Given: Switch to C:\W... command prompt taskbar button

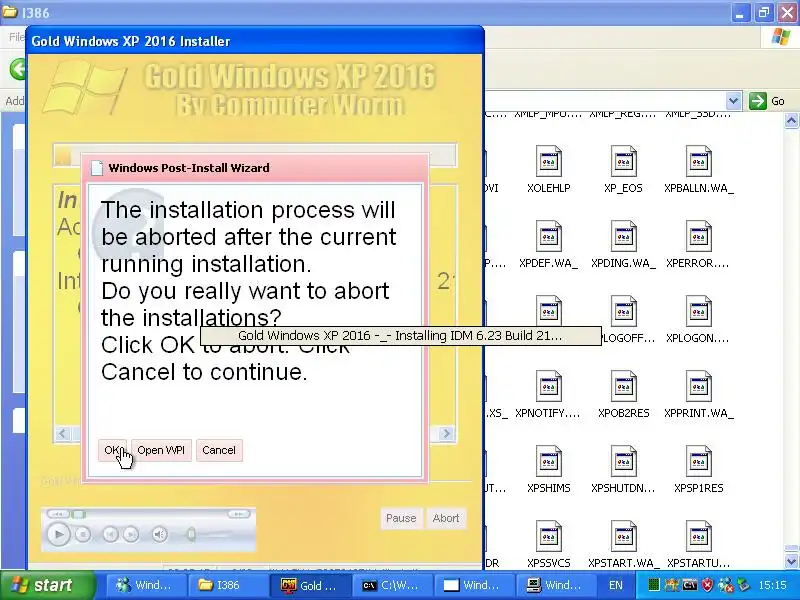Looking at the screenshot, I should point(393,585).
